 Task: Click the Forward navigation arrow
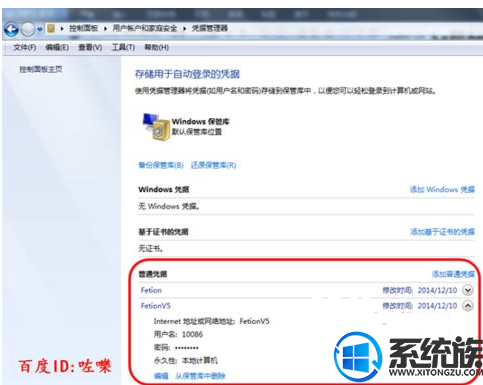tap(28, 29)
